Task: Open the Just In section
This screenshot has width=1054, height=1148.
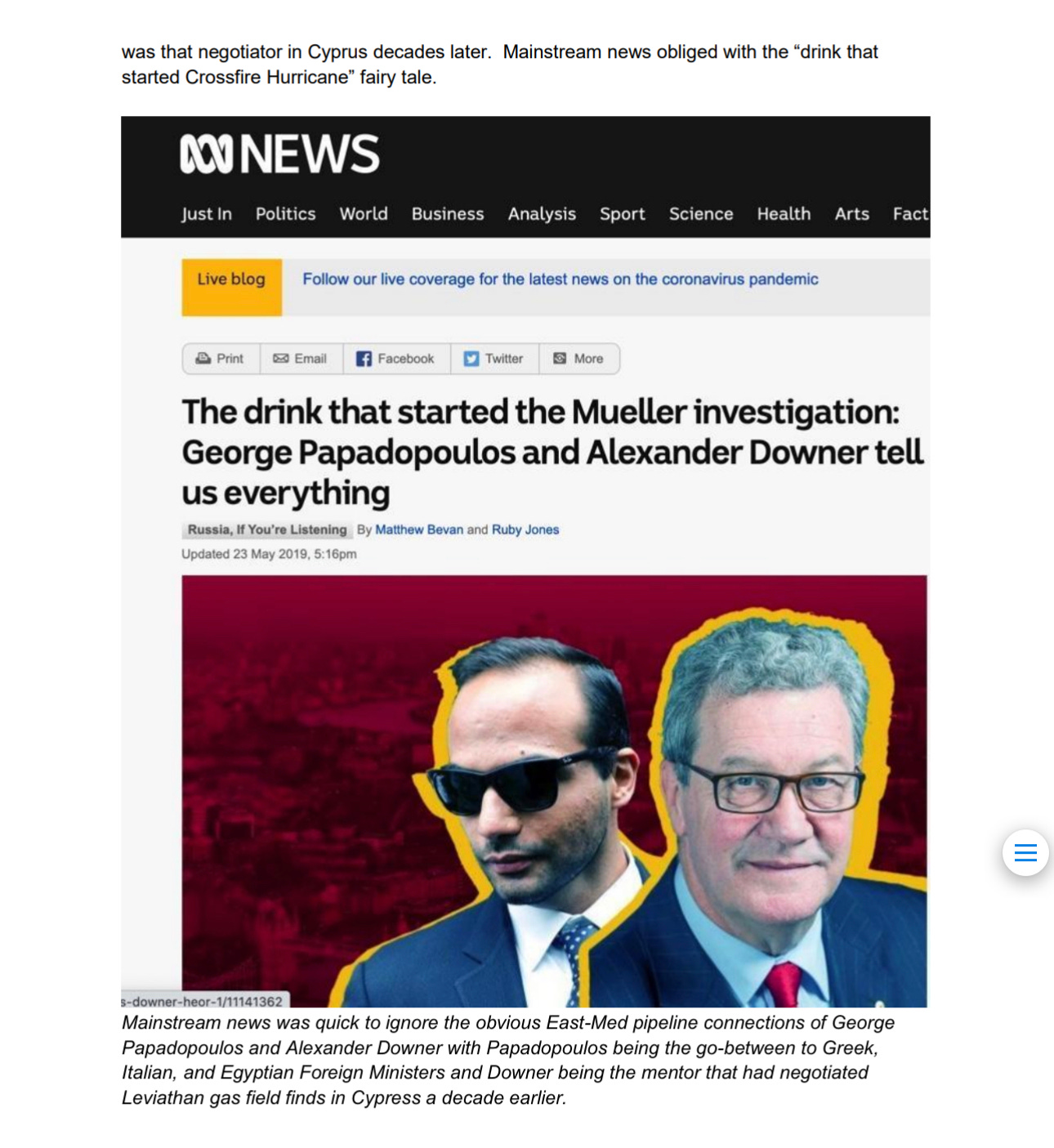Action: (207, 214)
